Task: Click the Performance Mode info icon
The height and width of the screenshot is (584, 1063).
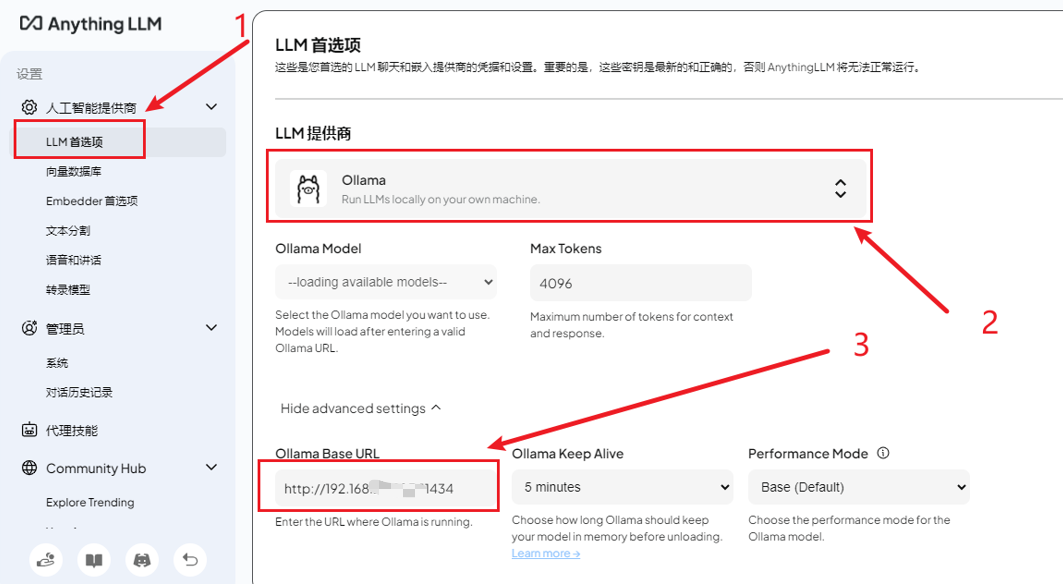Action: [883, 453]
